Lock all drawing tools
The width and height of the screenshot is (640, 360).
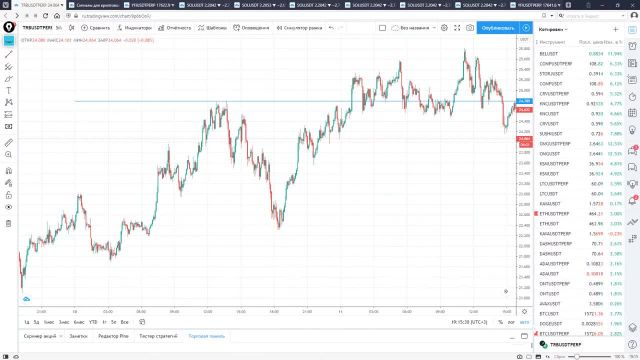tap(9, 195)
